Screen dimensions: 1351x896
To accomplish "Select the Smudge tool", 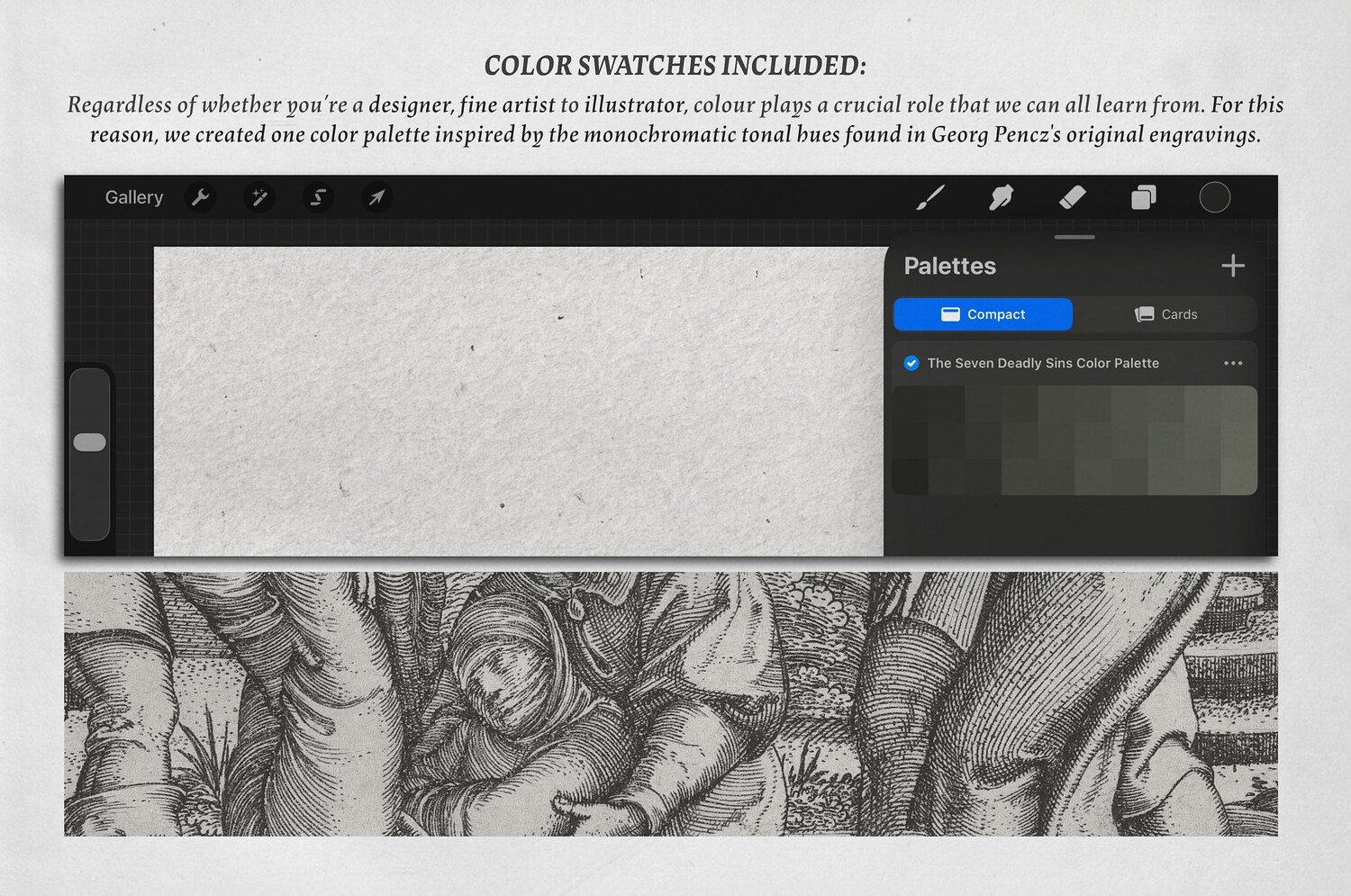I will click(x=1001, y=197).
